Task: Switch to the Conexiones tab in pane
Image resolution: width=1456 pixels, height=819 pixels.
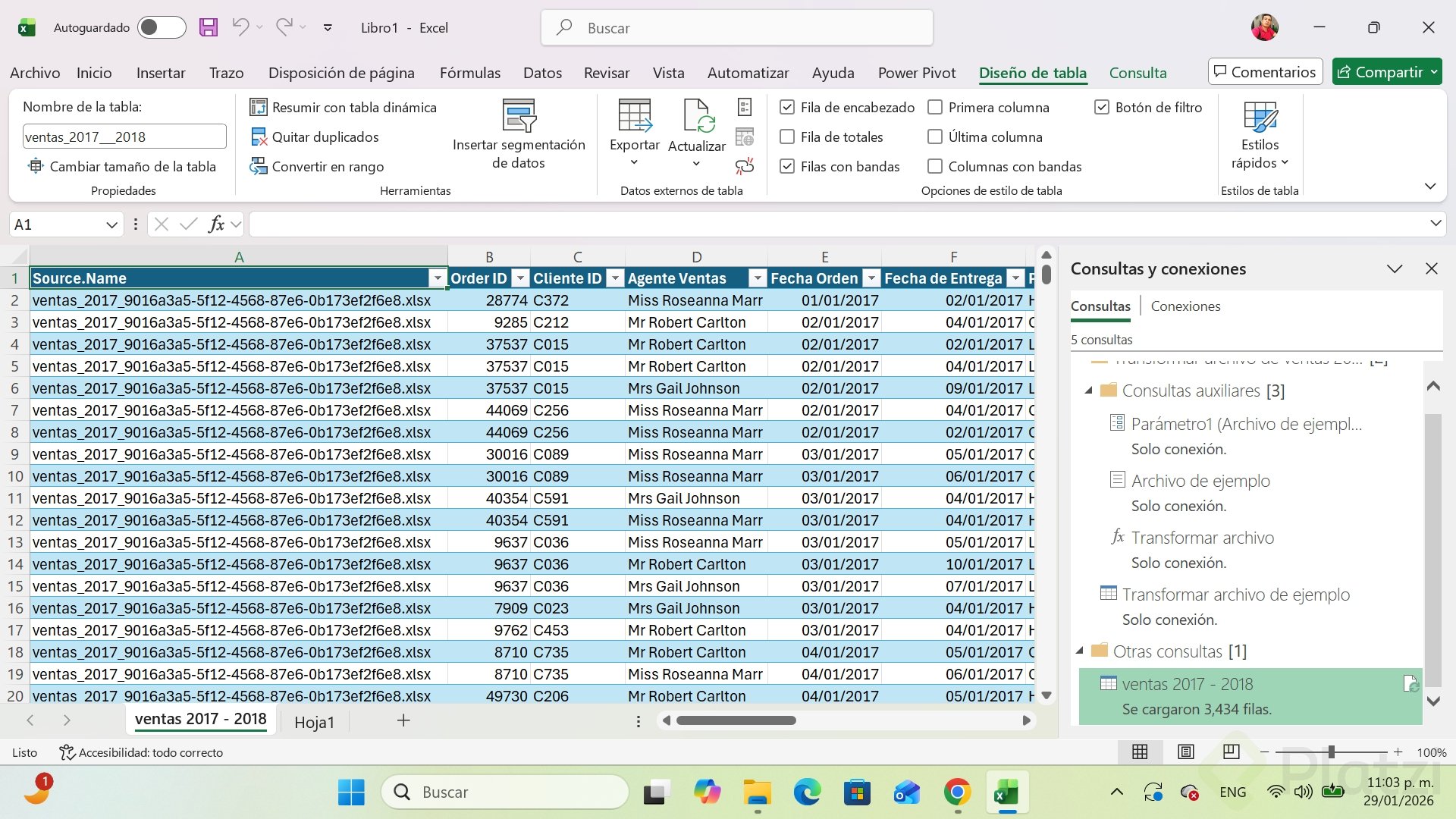Action: (1185, 306)
